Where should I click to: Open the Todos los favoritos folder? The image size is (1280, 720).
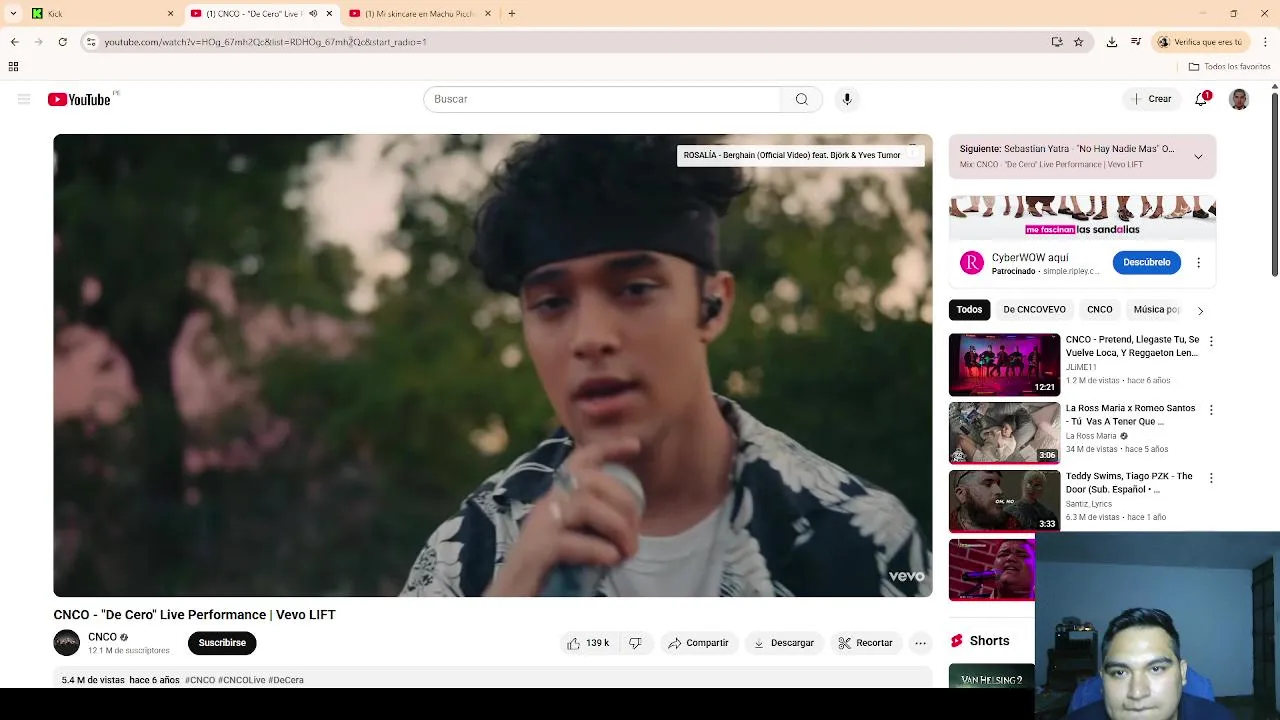1229,67
